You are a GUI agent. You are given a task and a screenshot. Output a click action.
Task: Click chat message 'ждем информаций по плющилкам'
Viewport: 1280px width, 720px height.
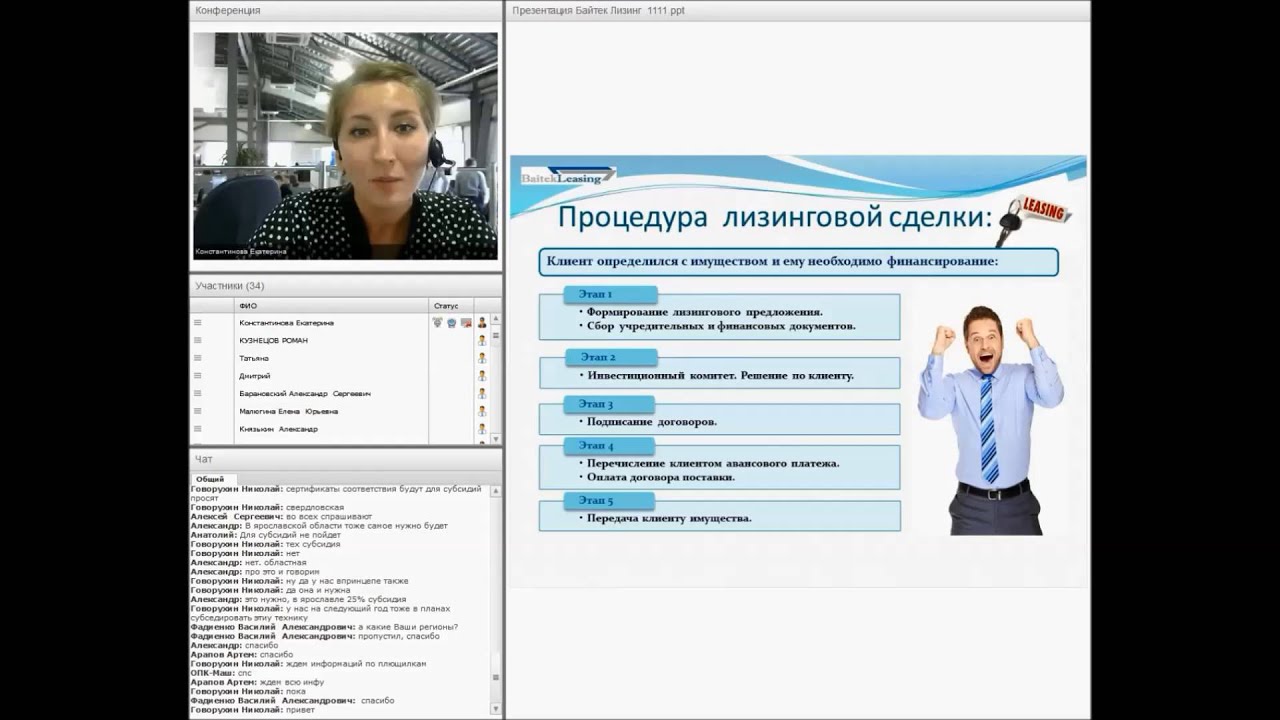coord(355,663)
